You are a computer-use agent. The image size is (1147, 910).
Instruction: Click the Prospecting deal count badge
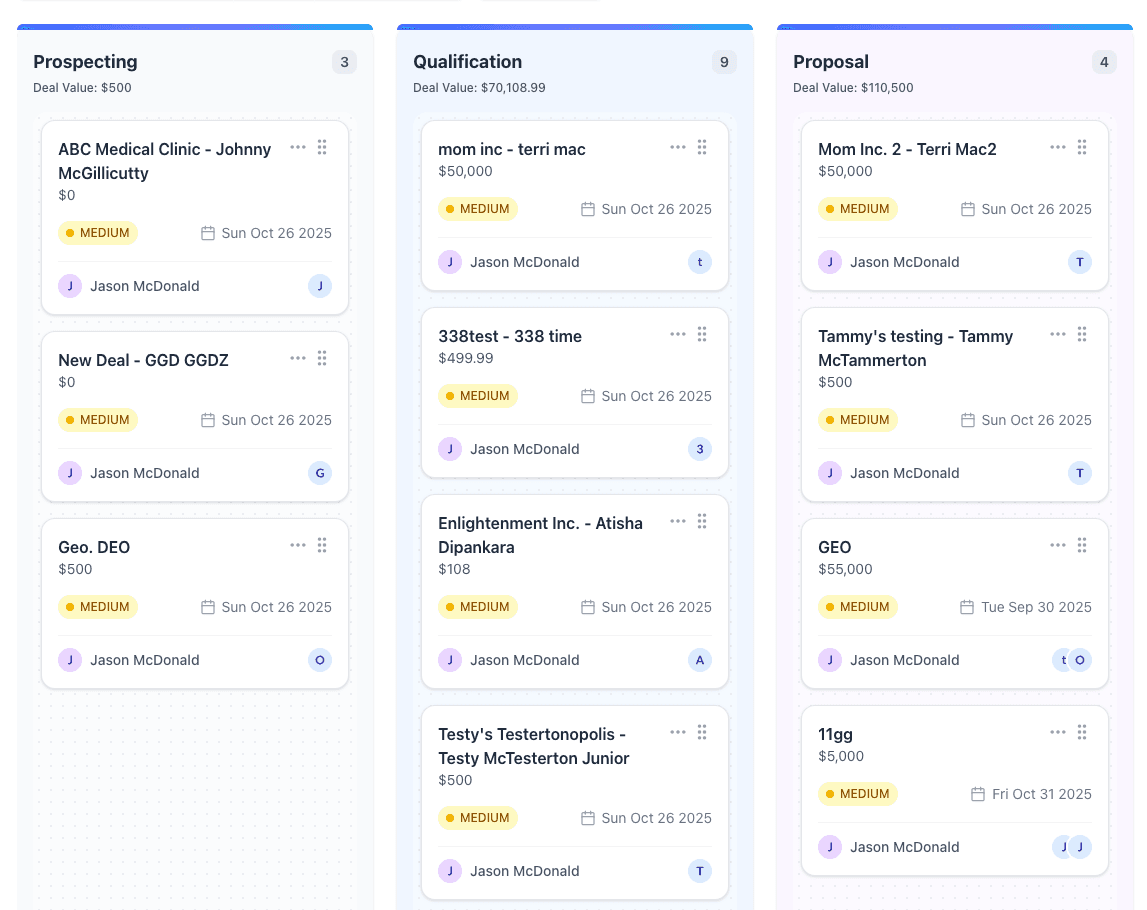[344, 62]
